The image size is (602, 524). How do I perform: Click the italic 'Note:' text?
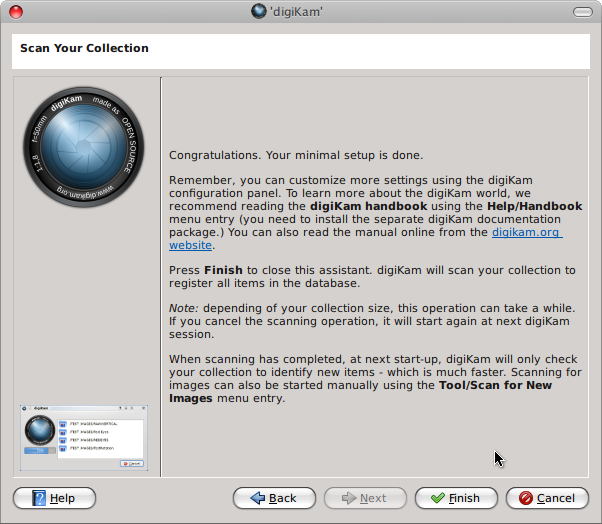pos(184,308)
